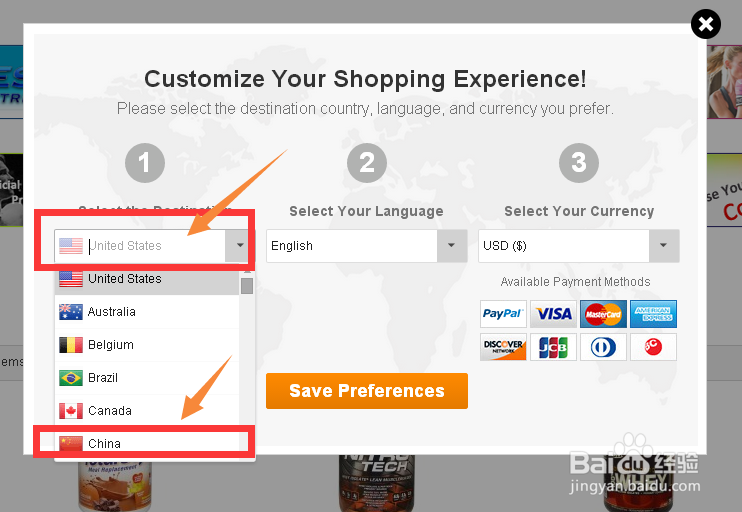This screenshot has height=512, width=742.
Task: Click the Save Preferences button
Action: click(366, 391)
